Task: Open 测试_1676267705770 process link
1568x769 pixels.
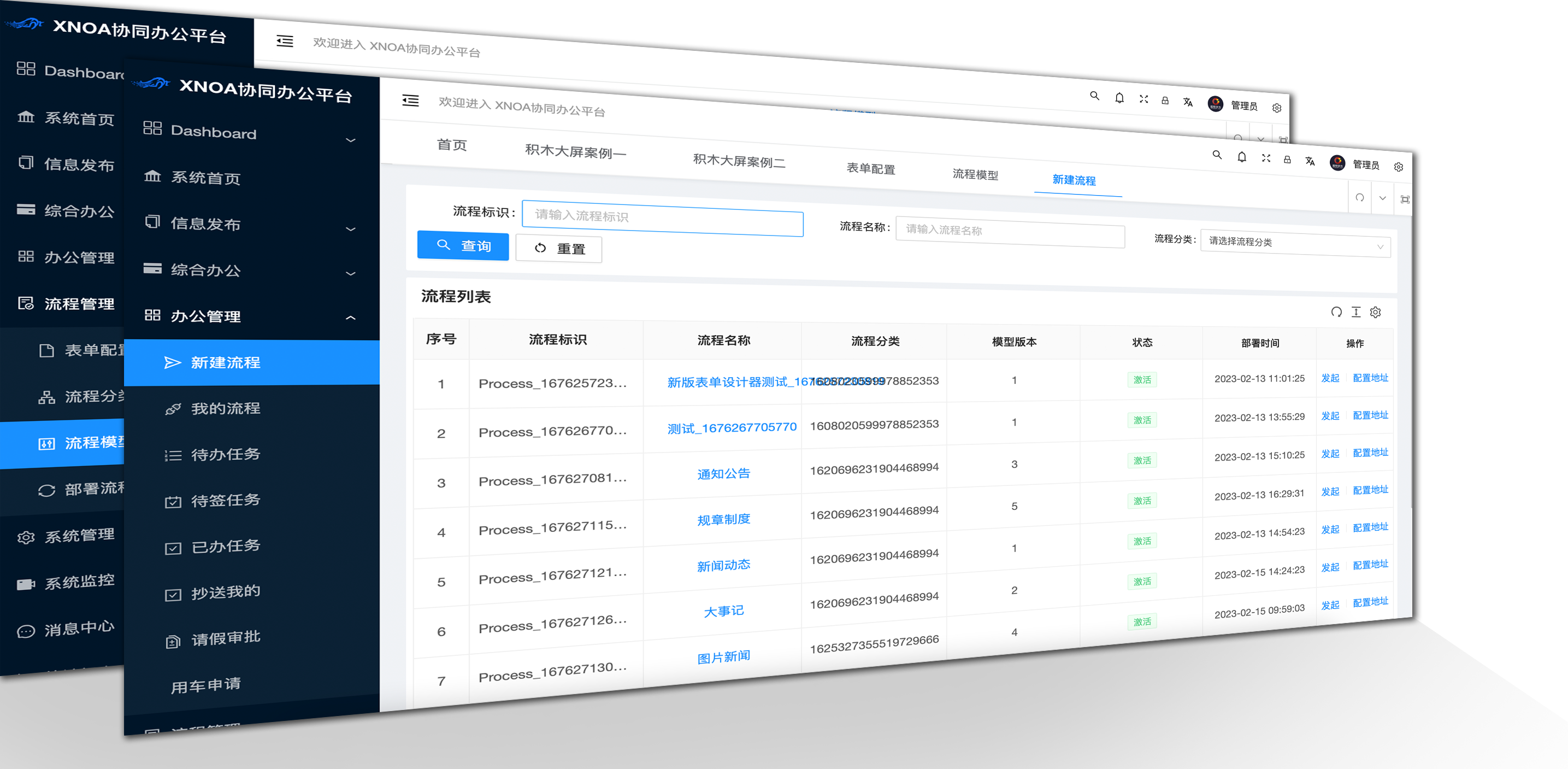Action: pyautogui.click(x=732, y=428)
